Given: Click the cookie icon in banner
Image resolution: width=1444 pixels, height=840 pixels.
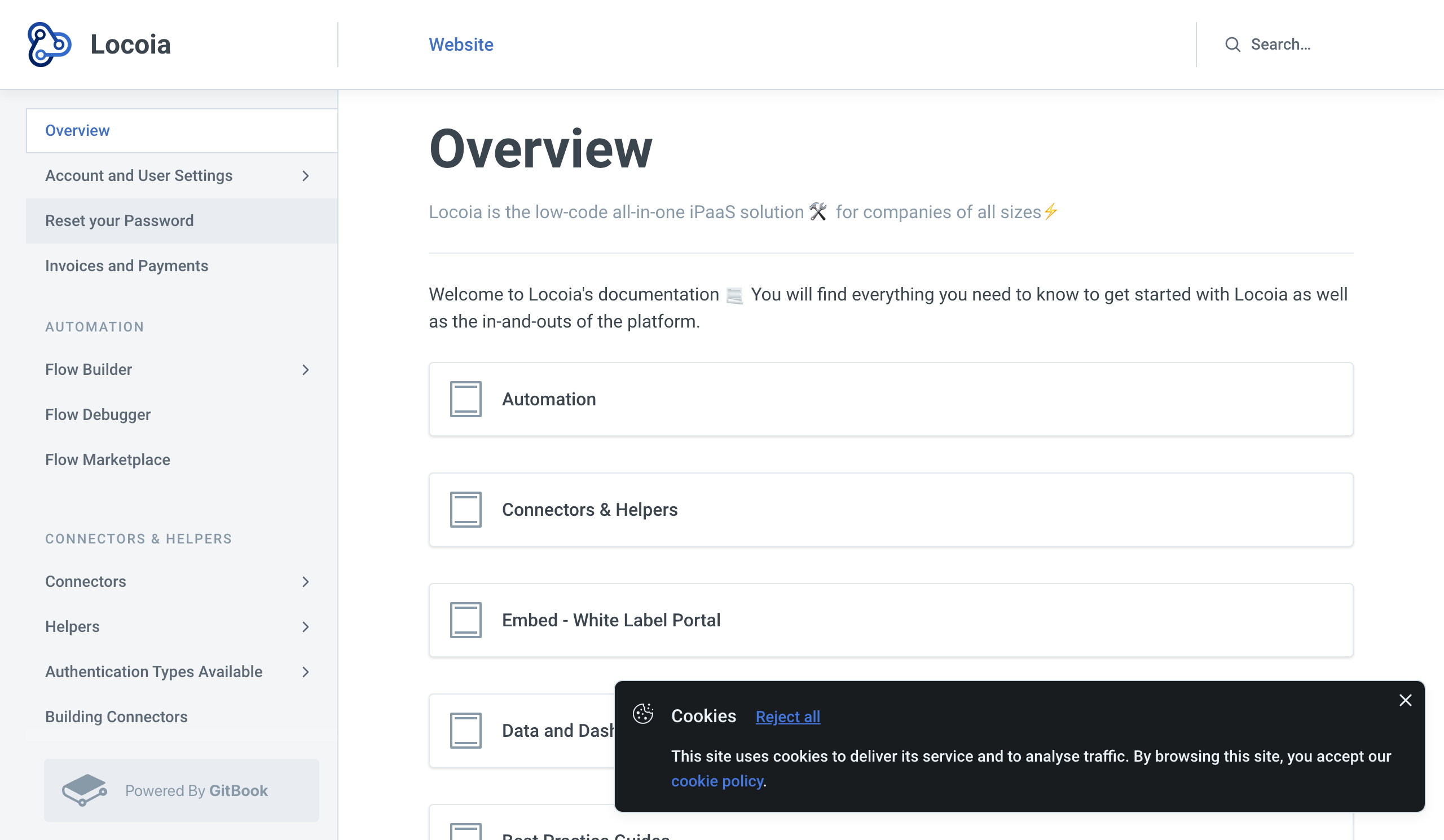Looking at the screenshot, I should coord(643,714).
